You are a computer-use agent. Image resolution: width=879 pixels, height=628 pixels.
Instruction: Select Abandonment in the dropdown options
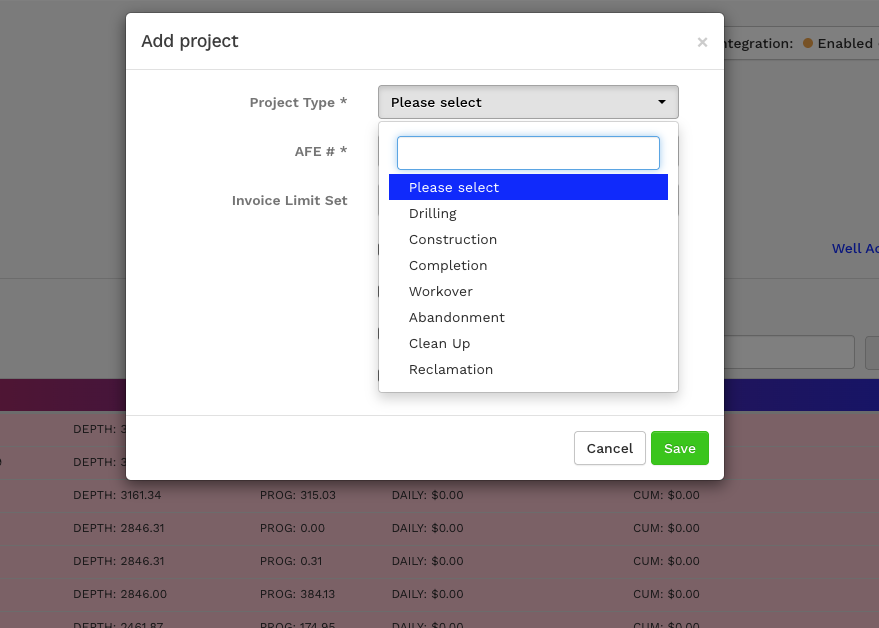457,317
